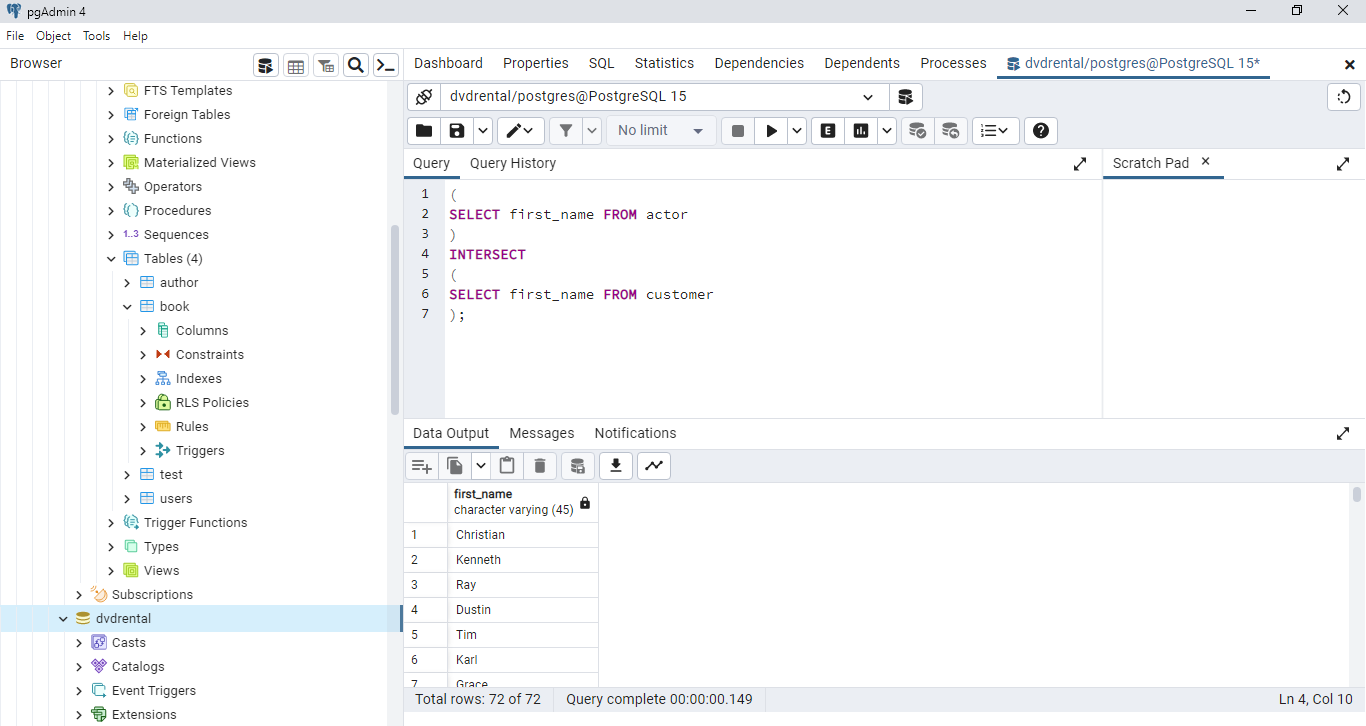Open the copy options dropdown arrow

481,466
